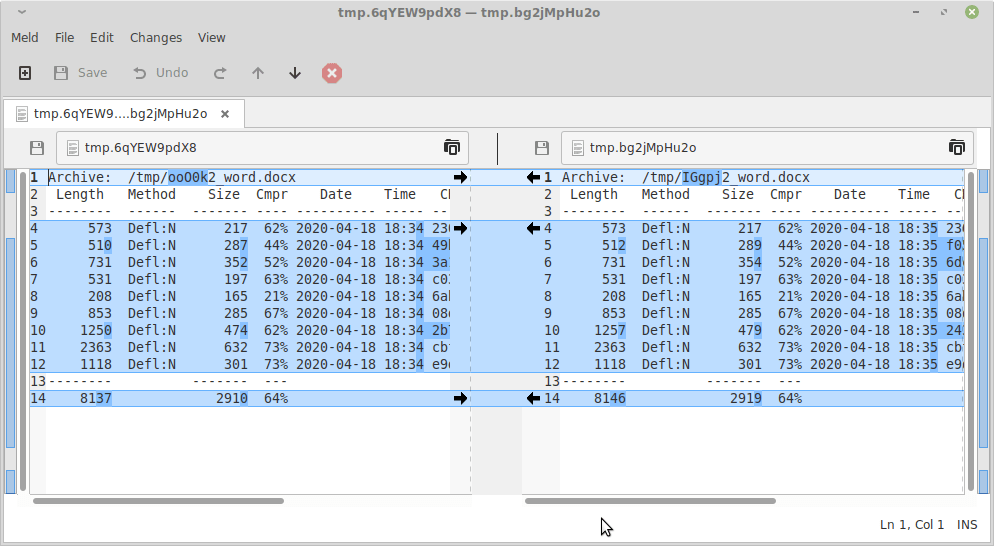
Task: Click the right pane save file icon
Action: (541, 148)
